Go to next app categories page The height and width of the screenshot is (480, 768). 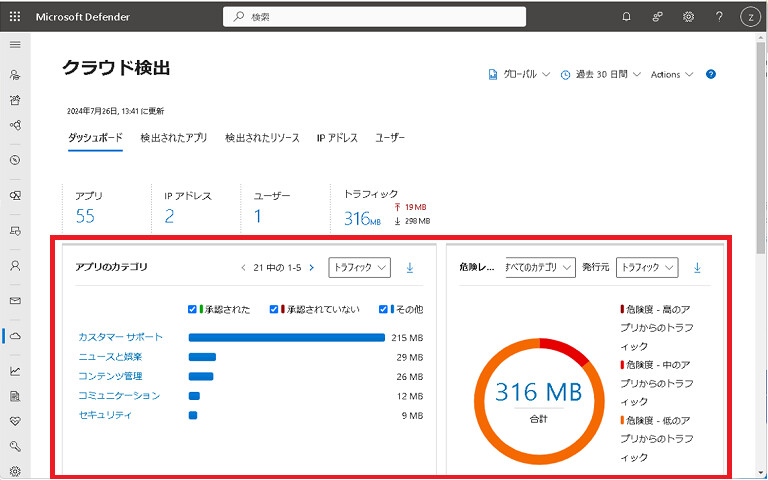pyautogui.click(x=312, y=268)
